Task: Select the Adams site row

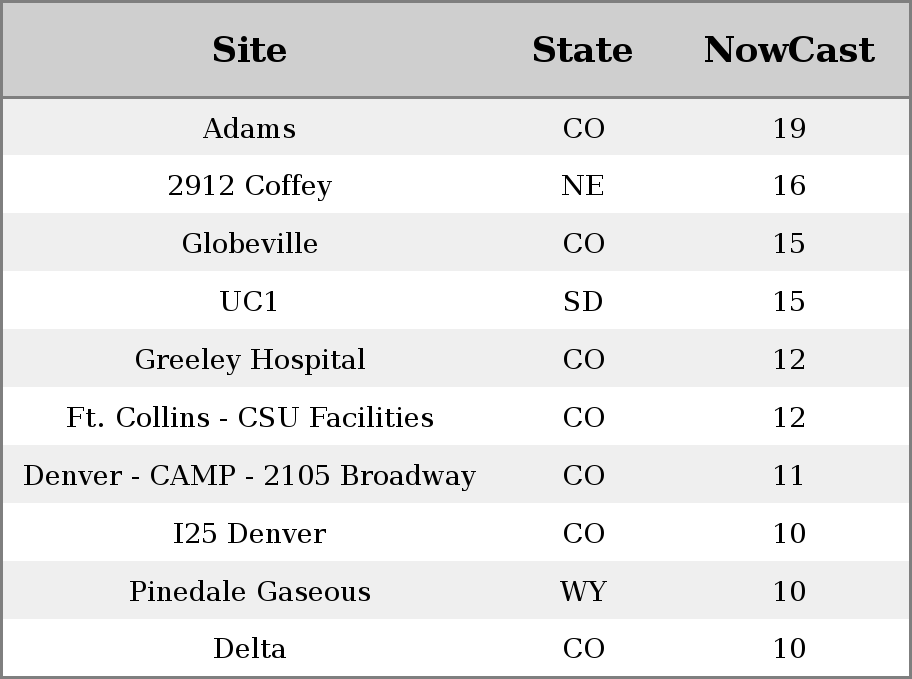Action: (456, 127)
